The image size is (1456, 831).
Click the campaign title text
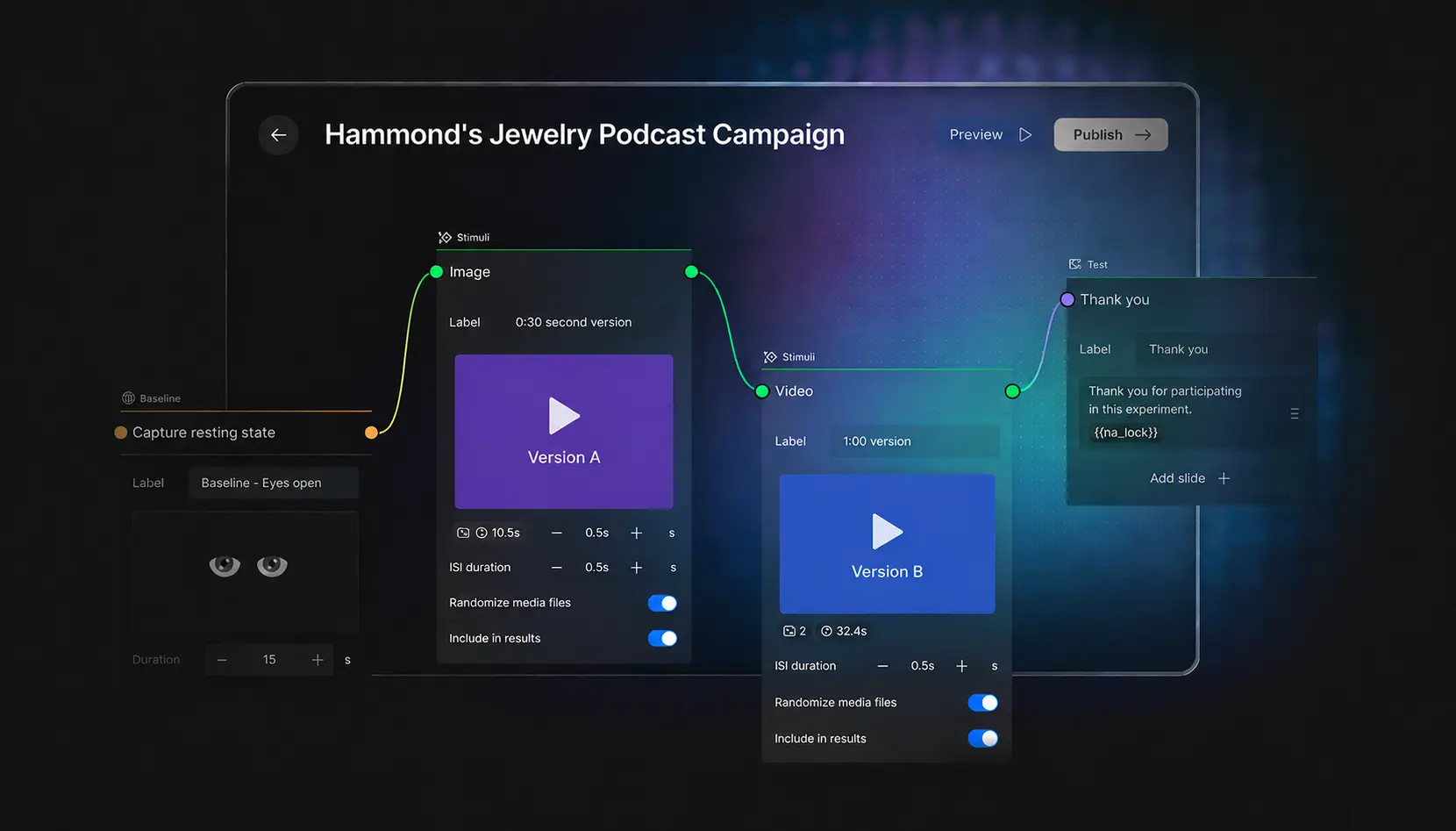tap(584, 134)
